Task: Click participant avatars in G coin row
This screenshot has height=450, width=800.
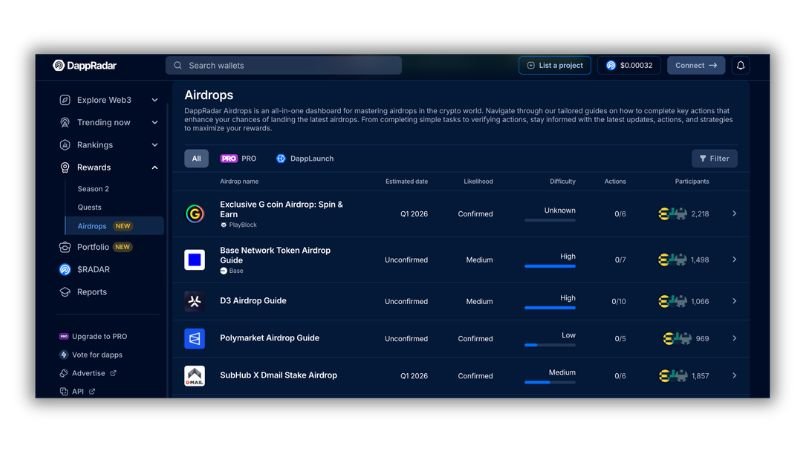Action: (672, 214)
